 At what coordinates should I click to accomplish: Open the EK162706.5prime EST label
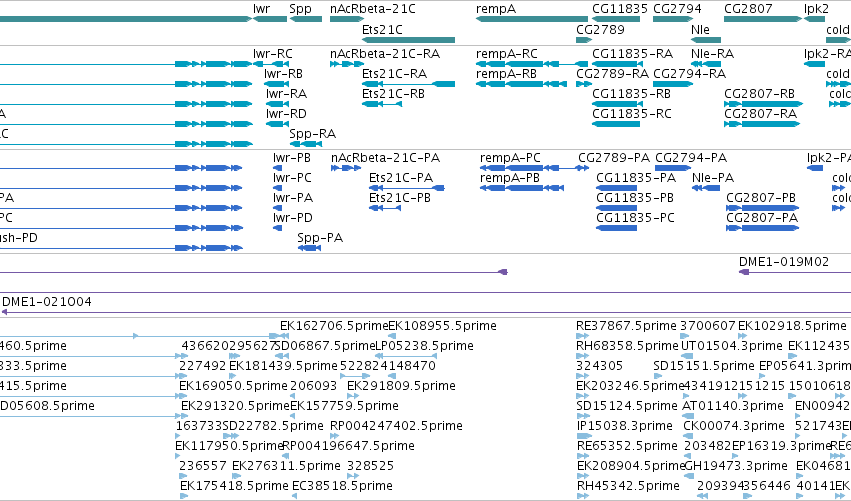[334, 326]
